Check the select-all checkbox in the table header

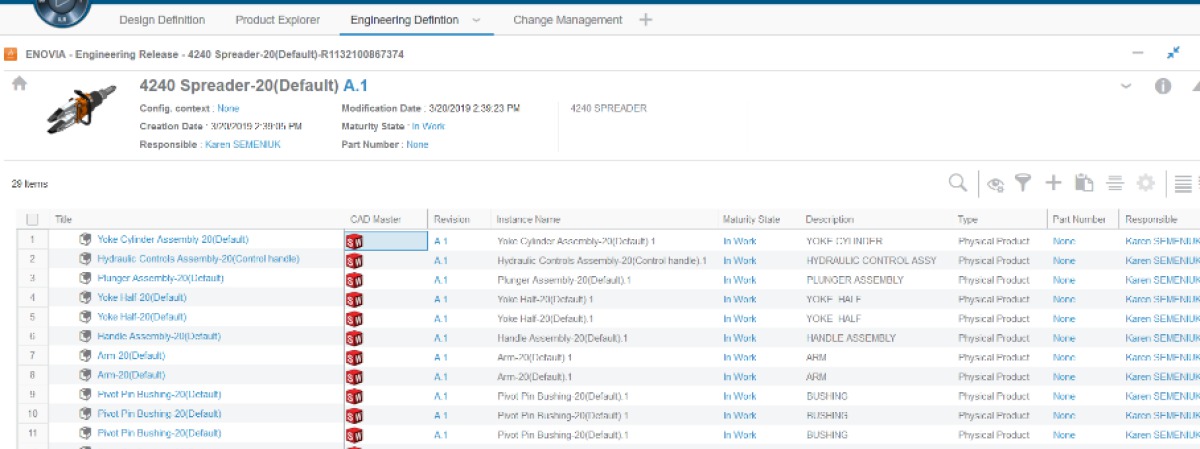[x=33, y=219]
